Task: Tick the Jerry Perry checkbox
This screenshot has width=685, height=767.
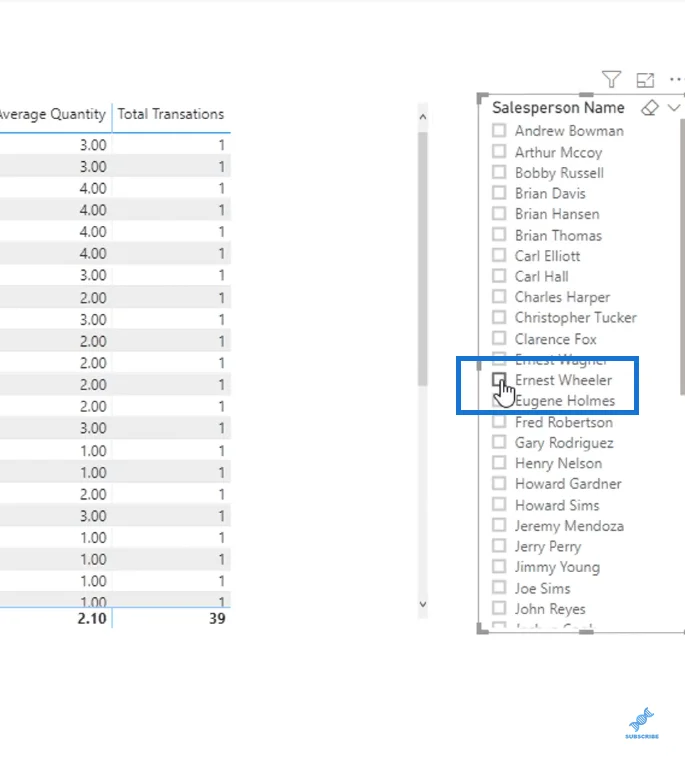Action: [x=499, y=545]
